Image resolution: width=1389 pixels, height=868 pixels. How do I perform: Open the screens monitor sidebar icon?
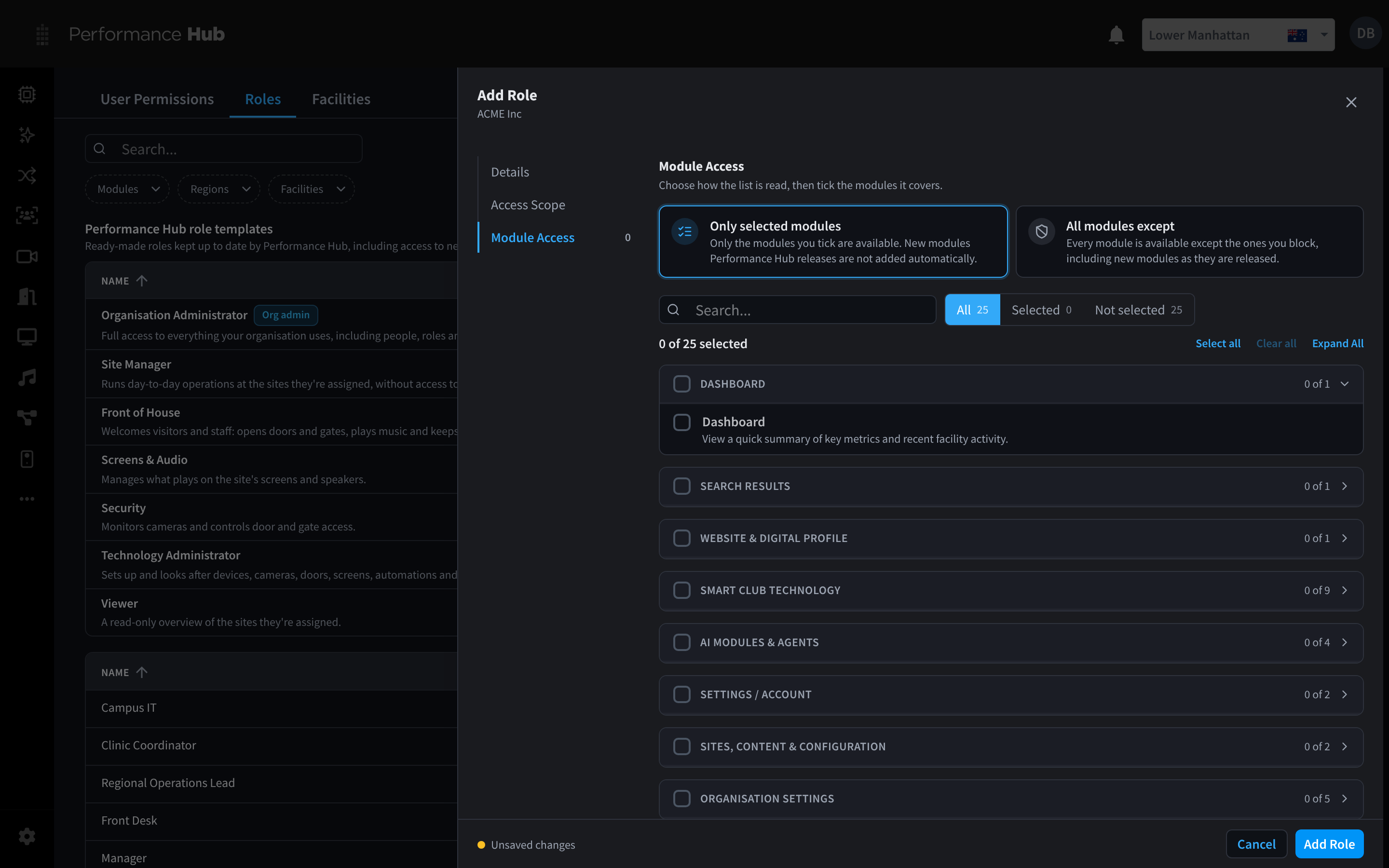click(27, 337)
